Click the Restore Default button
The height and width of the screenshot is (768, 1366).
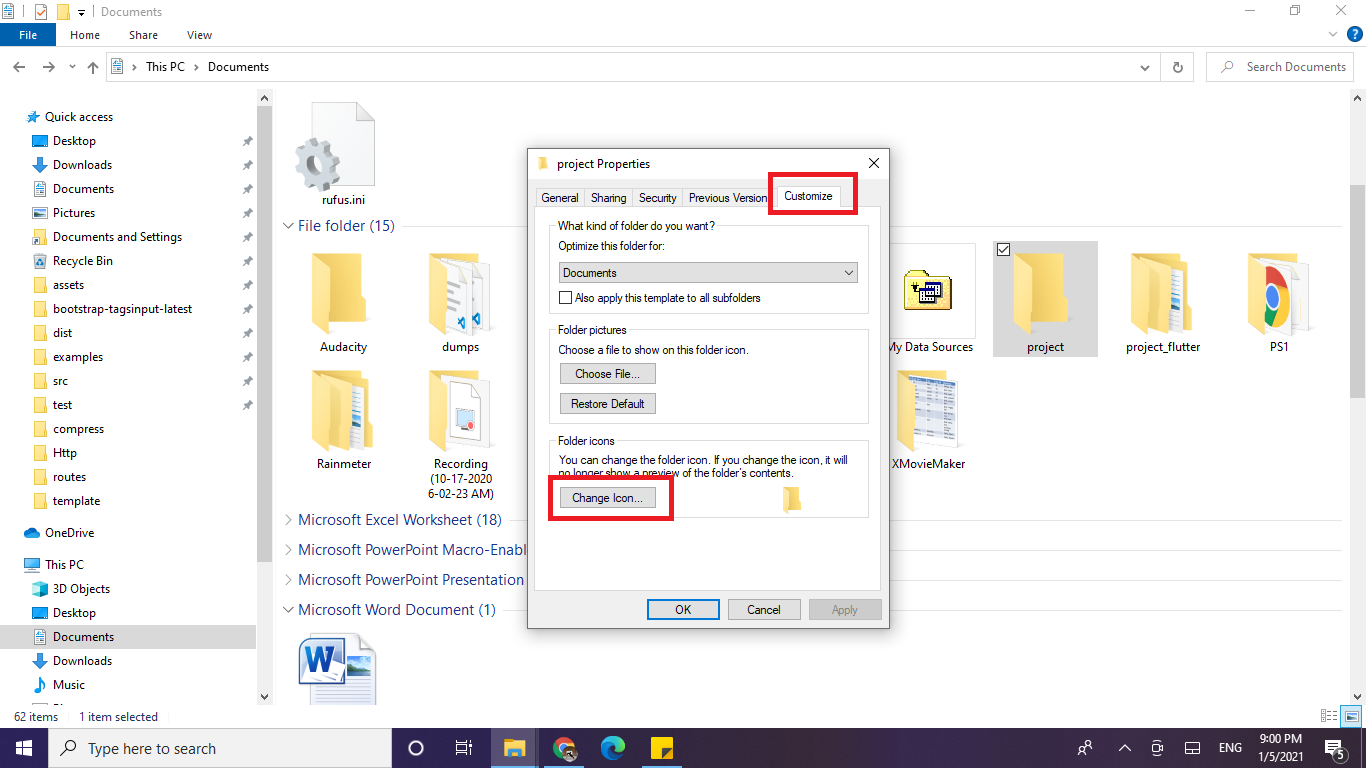coord(608,404)
